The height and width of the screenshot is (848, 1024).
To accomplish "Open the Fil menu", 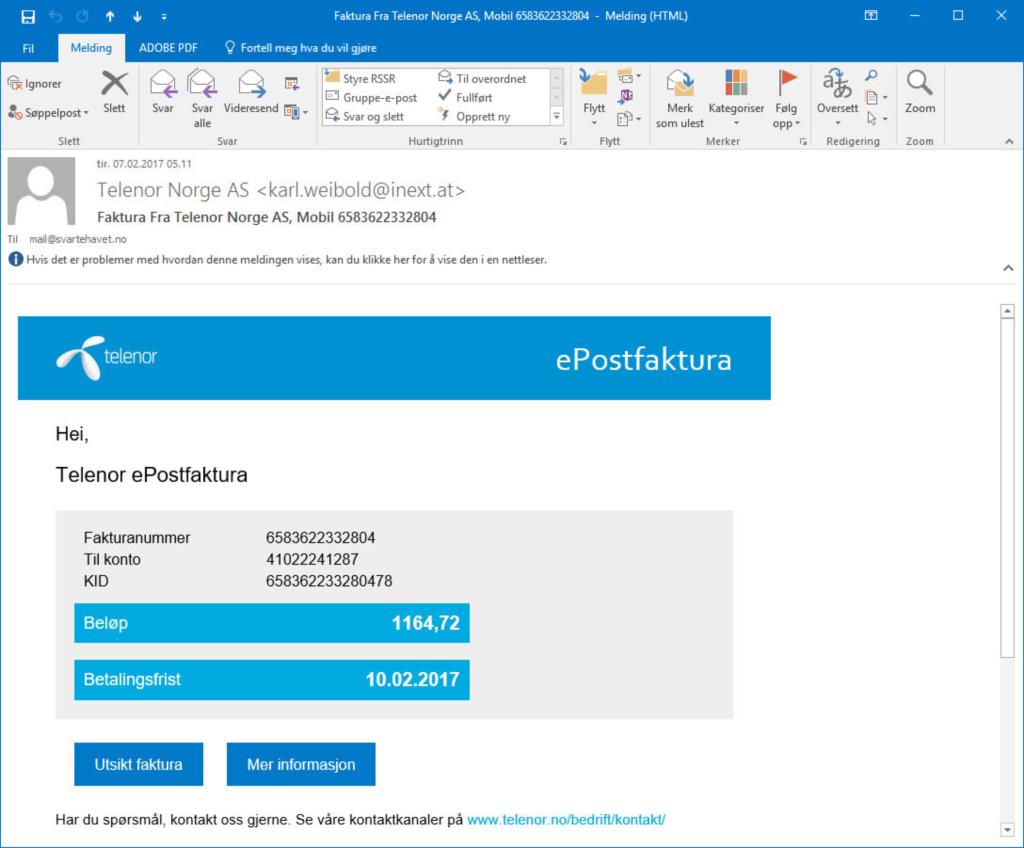I will coord(28,48).
